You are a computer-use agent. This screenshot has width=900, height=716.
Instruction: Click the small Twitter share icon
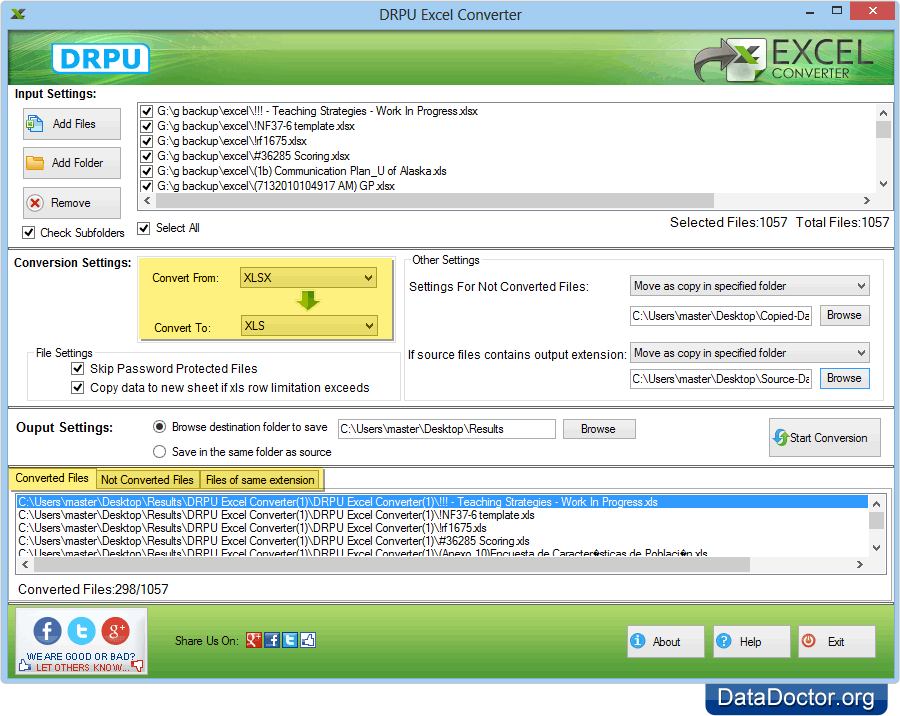tap(290, 640)
